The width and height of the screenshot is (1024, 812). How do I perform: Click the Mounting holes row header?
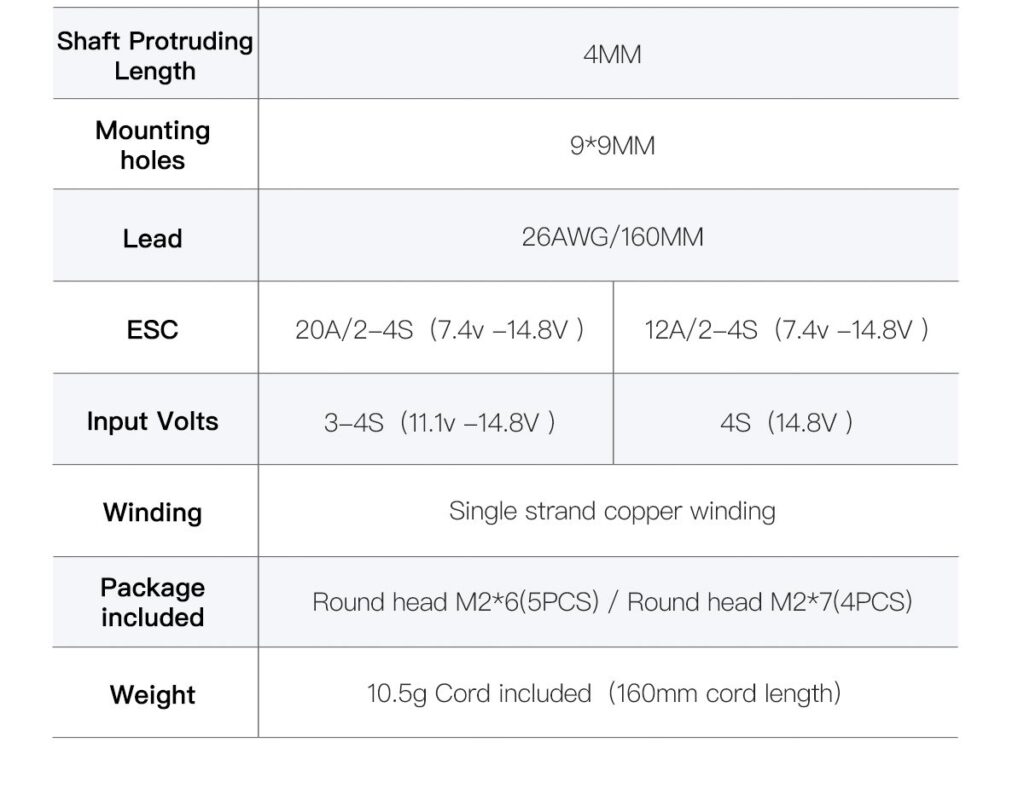(153, 145)
